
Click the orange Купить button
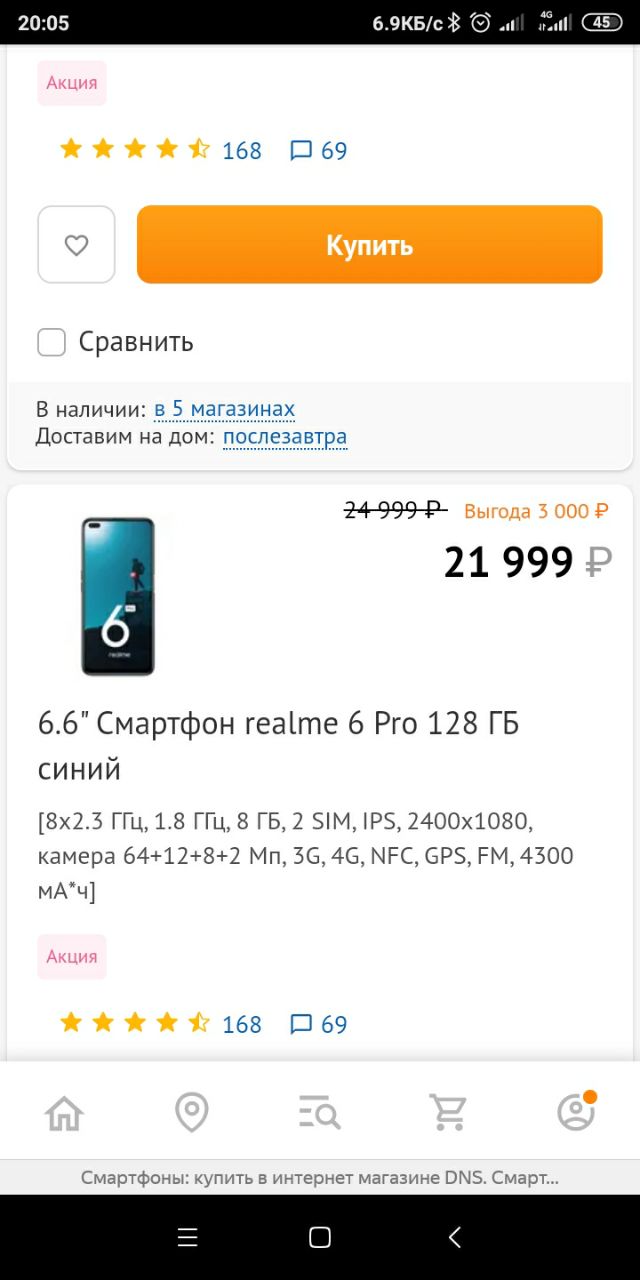pyautogui.click(x=370, y=245)
